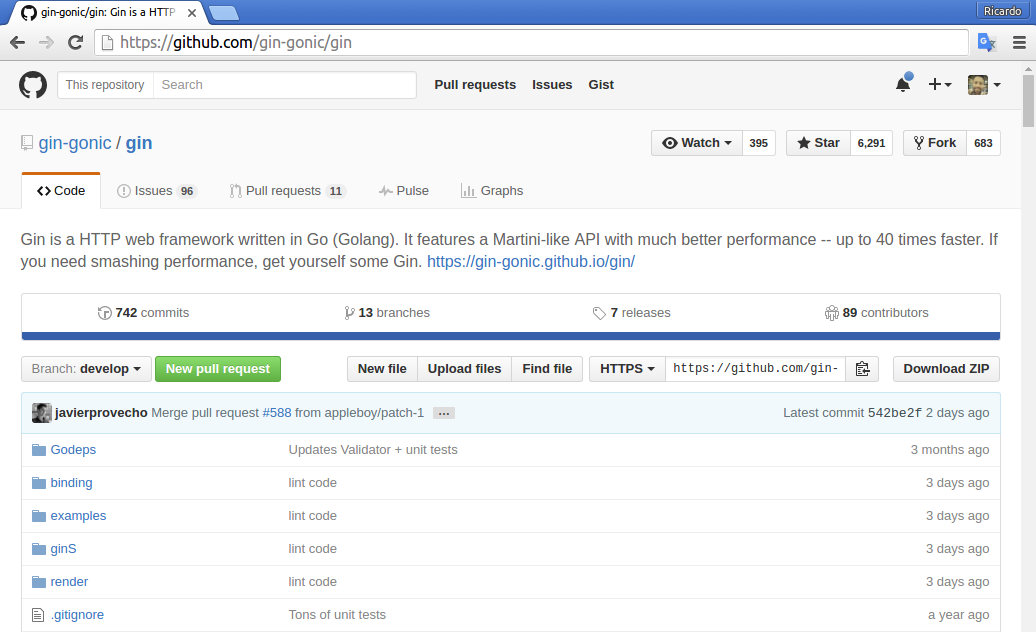Click the copy clone URL clipboard icon
This screenshot has height=632, width=1036.
tap(862, 369)
